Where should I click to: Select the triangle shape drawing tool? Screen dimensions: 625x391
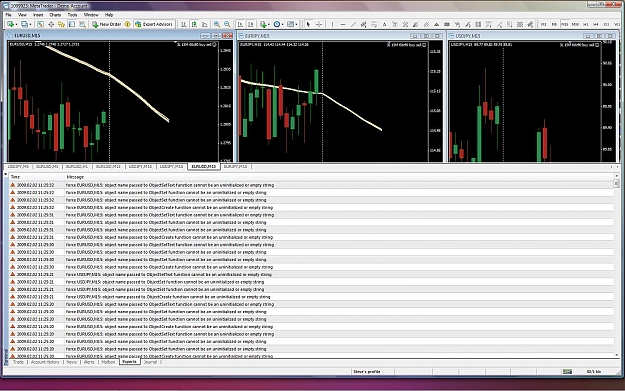(x=436, y=24)
